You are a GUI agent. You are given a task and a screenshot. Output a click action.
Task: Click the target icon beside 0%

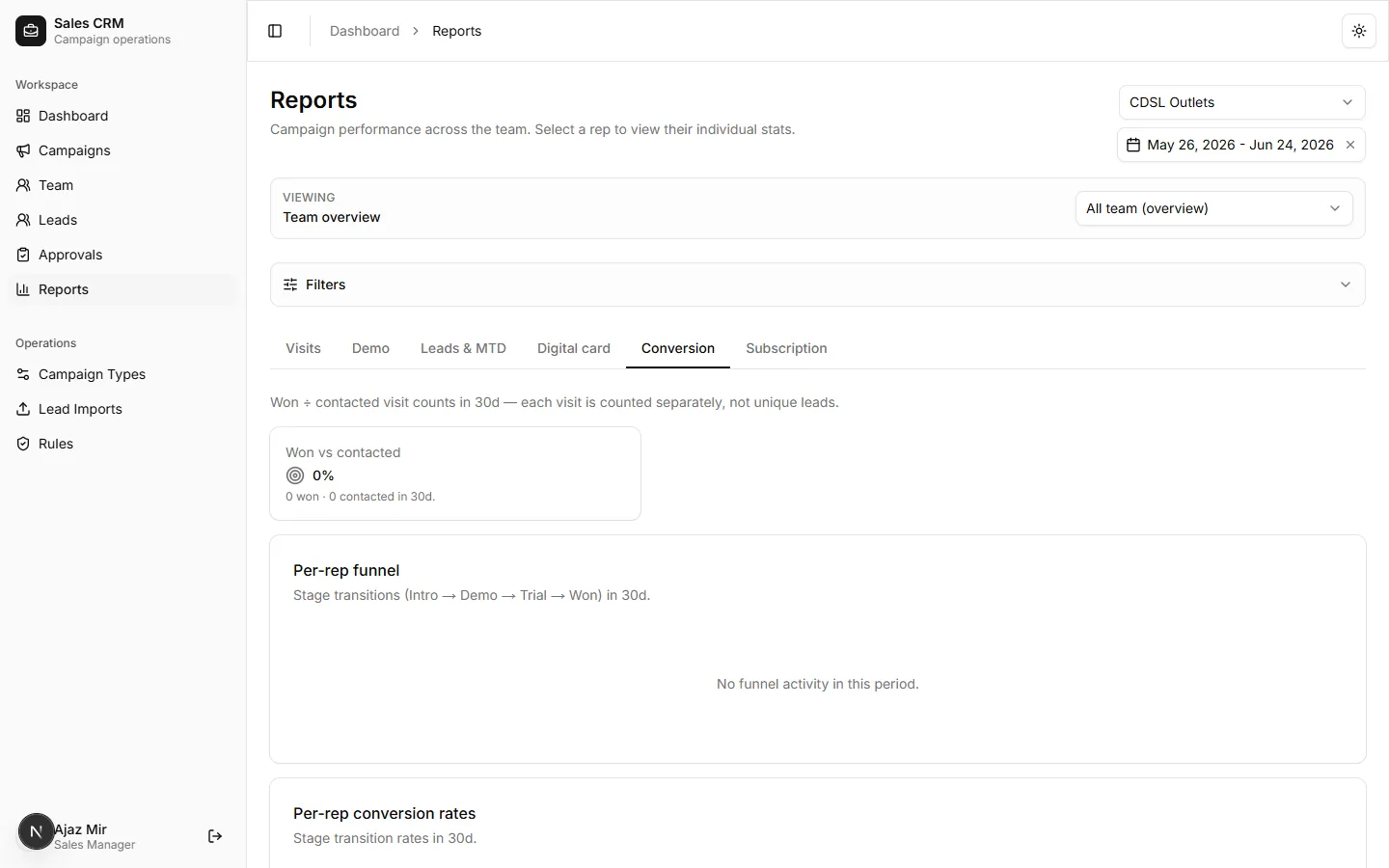[x=295, y=475]
